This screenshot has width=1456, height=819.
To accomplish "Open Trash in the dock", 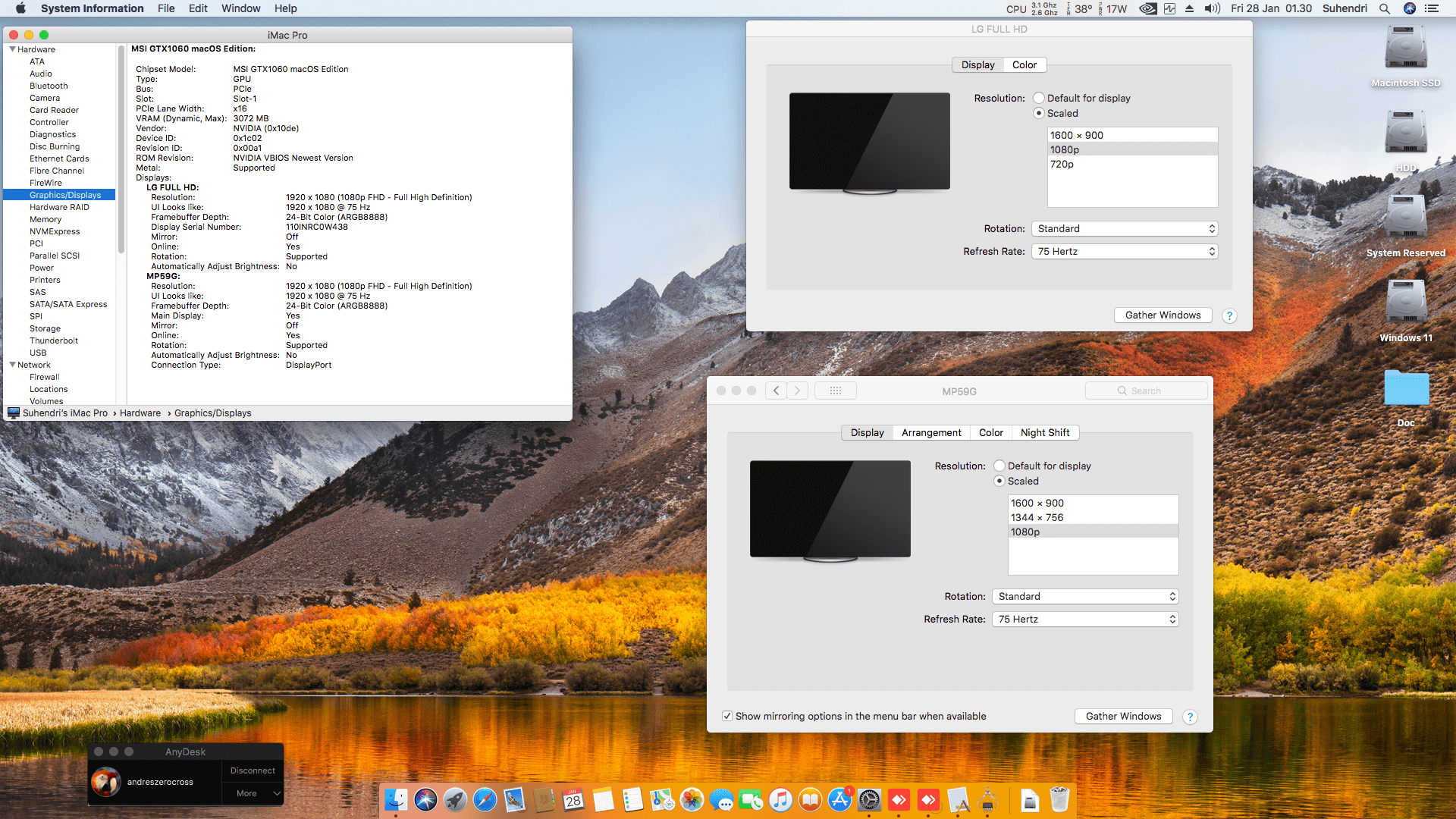I will point(1059,799).
